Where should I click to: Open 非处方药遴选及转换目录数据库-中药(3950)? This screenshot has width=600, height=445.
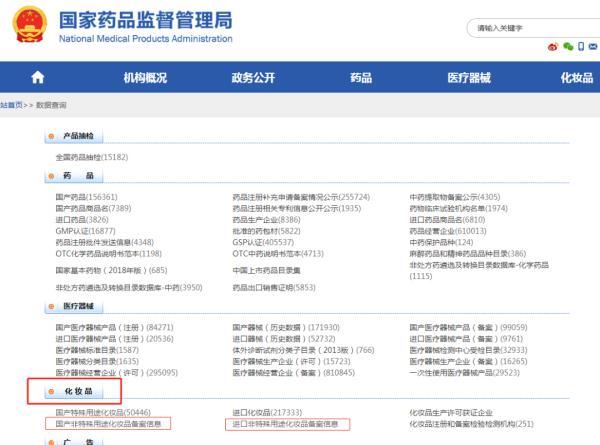point(129,287)
